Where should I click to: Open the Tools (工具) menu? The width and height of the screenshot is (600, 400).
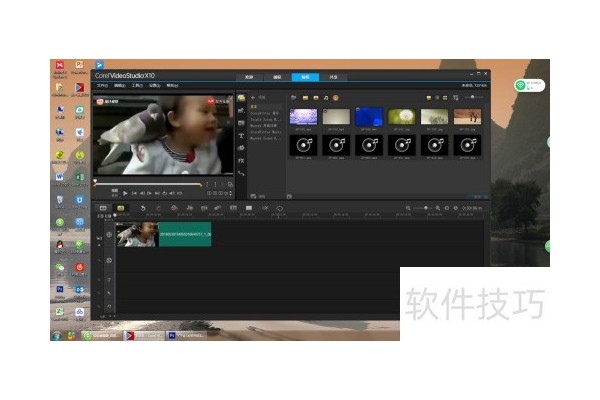pos(137,86)
